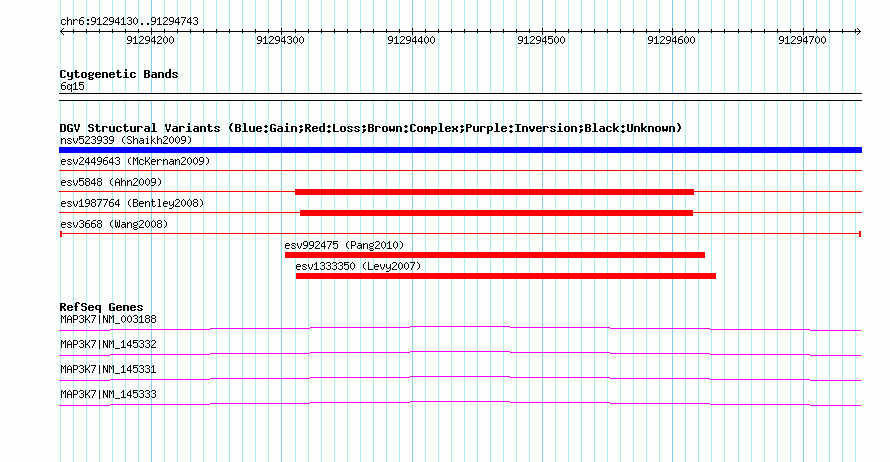Select gene label MAP3K7|NM_145332

[x=108, y=345]
